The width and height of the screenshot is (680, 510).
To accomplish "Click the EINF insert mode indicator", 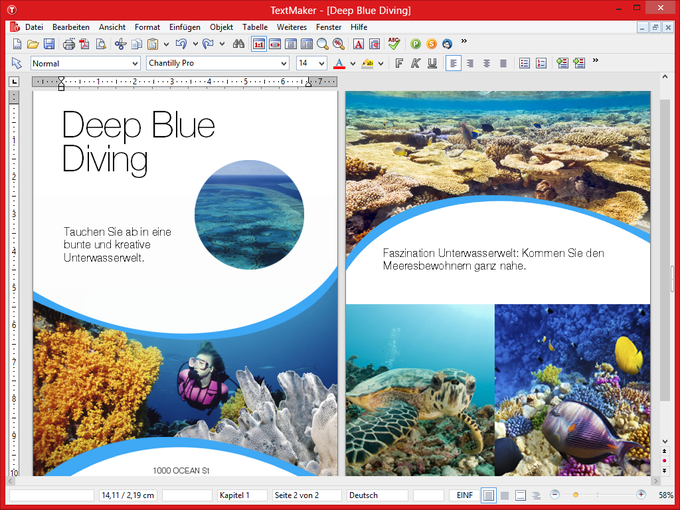I will tap(464, 495).
